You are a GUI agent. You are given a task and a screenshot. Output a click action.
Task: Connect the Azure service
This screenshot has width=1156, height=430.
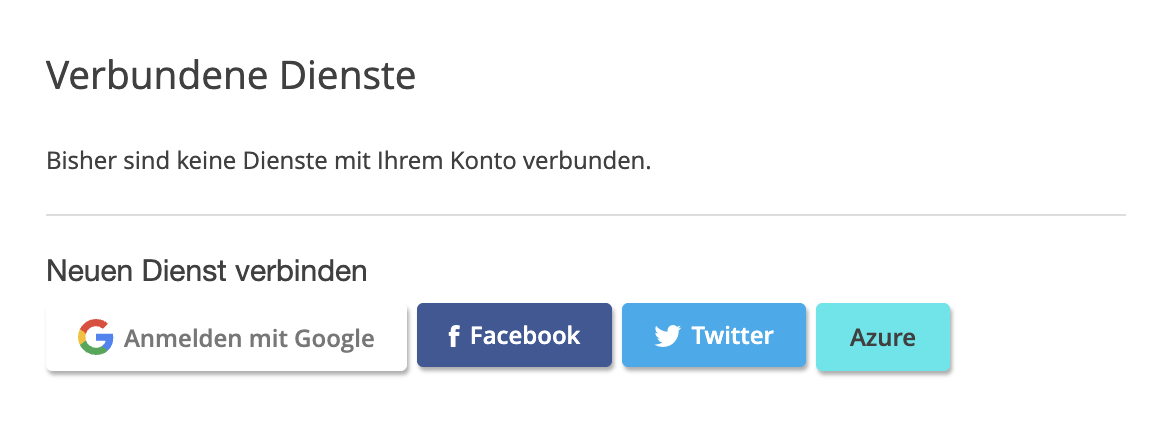pyautogui.click(x=883, y=336)
